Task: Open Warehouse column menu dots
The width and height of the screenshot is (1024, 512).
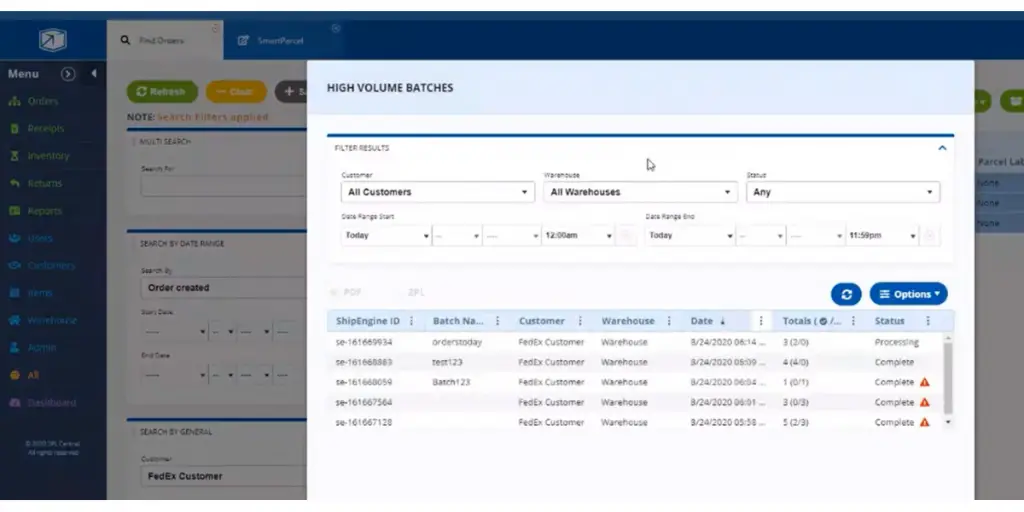Action: [x=669, y=321]
